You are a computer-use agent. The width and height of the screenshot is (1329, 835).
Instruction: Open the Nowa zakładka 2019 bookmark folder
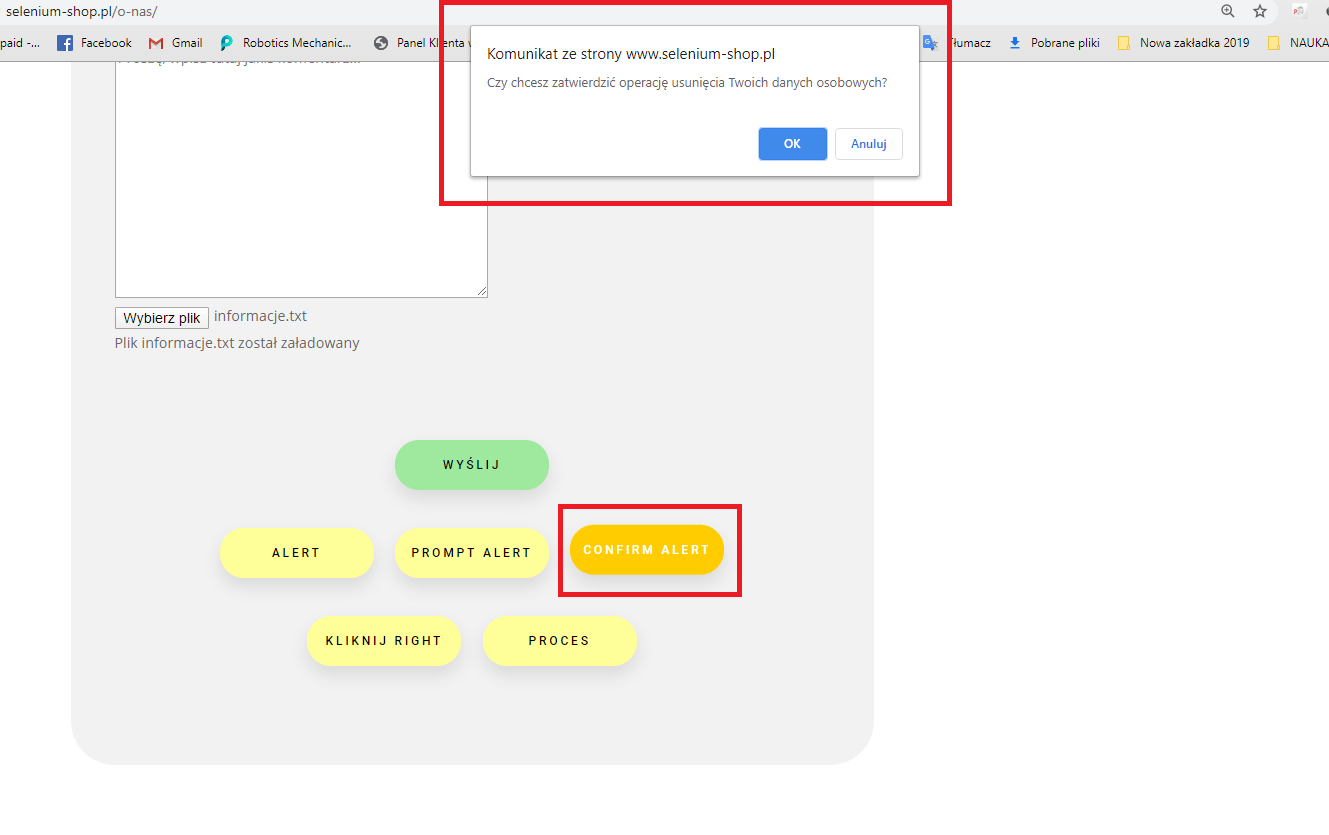pyautogui.click(x=1183, y=43)
